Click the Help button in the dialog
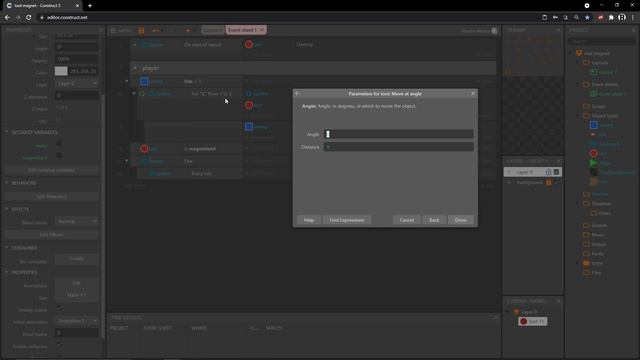This screenshot has height=360, width=640. (309, 220)
